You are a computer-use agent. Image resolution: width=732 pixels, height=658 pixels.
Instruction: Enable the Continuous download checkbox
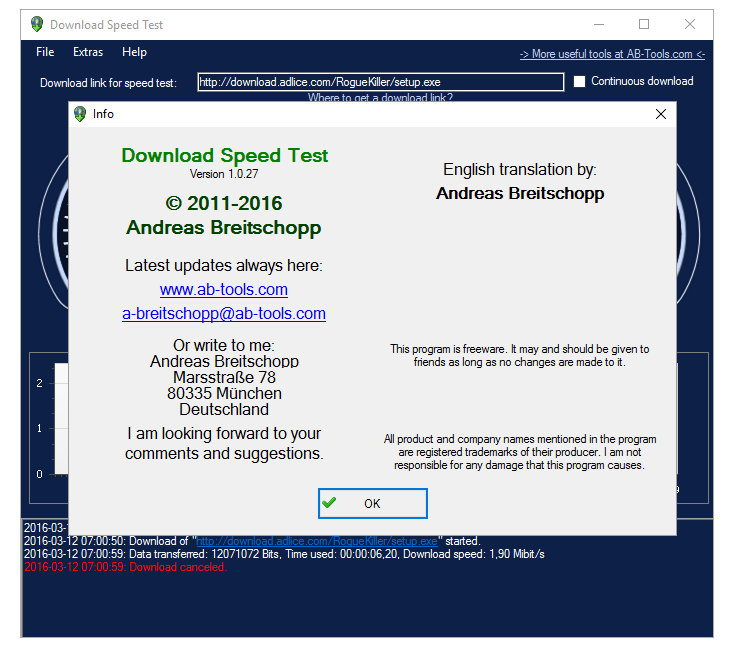(x=579, y=81)
